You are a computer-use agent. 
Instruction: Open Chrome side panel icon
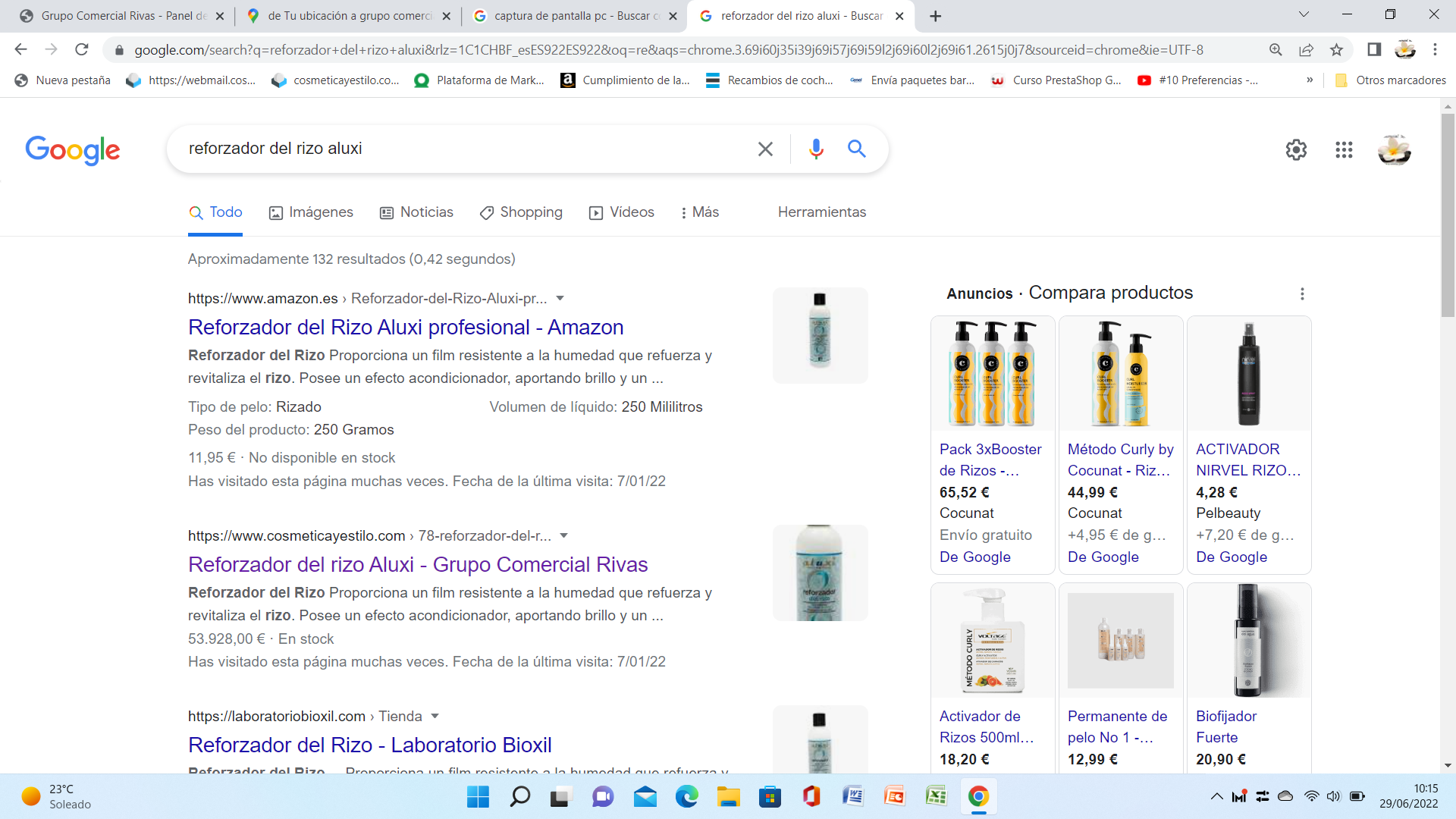click(x=1373, y=50)
